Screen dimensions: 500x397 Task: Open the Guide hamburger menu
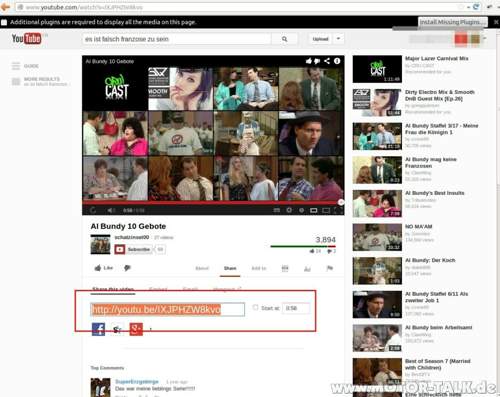16,66
